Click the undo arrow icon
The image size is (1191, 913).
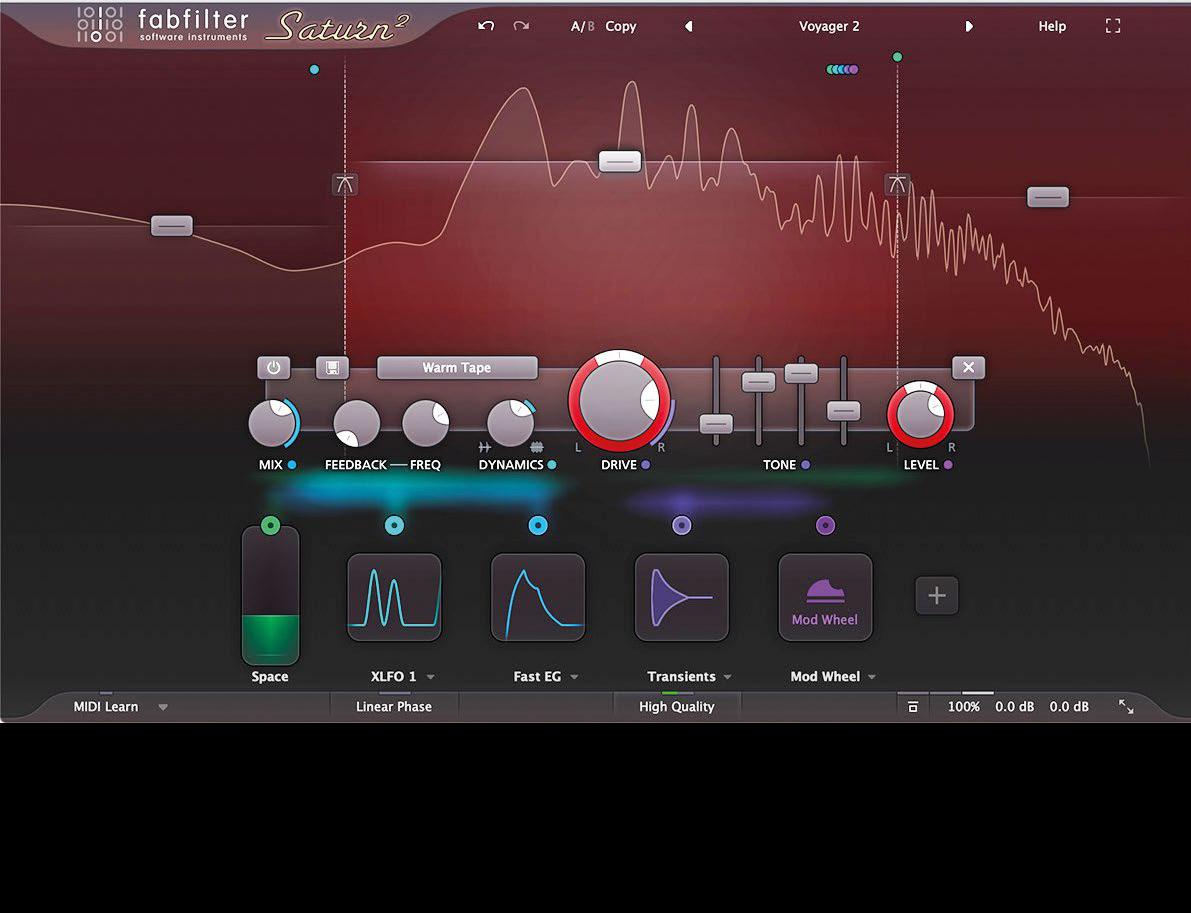point(486,26)
